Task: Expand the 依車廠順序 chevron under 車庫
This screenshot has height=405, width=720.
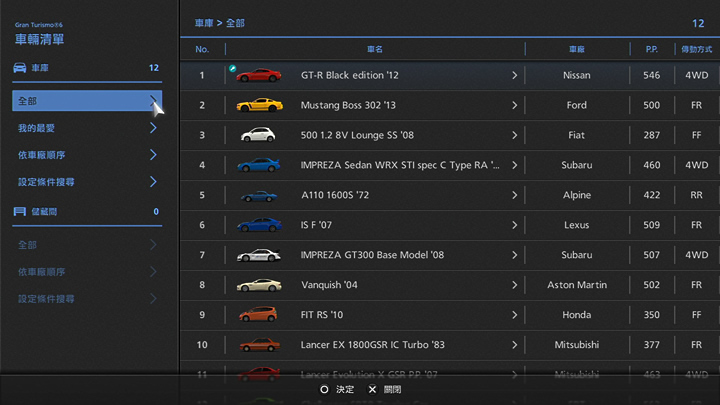Action: point(153,155)
